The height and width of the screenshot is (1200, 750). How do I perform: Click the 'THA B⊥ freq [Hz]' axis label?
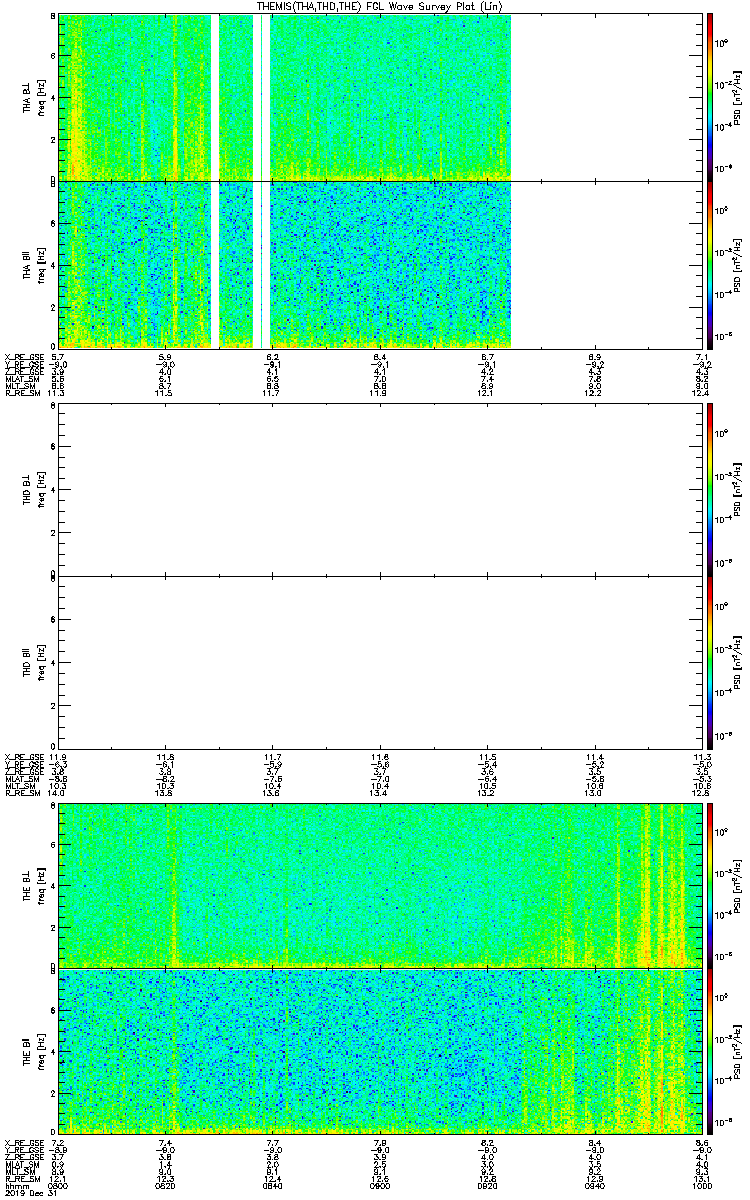[34, 97]
